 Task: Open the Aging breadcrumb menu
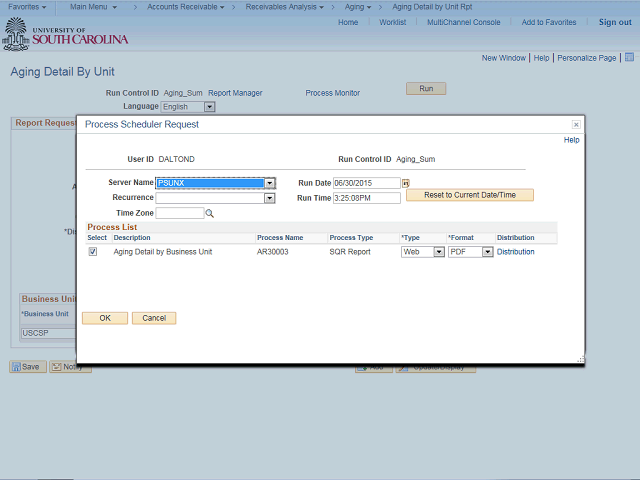pyautogui.click(x=358, y=7)
